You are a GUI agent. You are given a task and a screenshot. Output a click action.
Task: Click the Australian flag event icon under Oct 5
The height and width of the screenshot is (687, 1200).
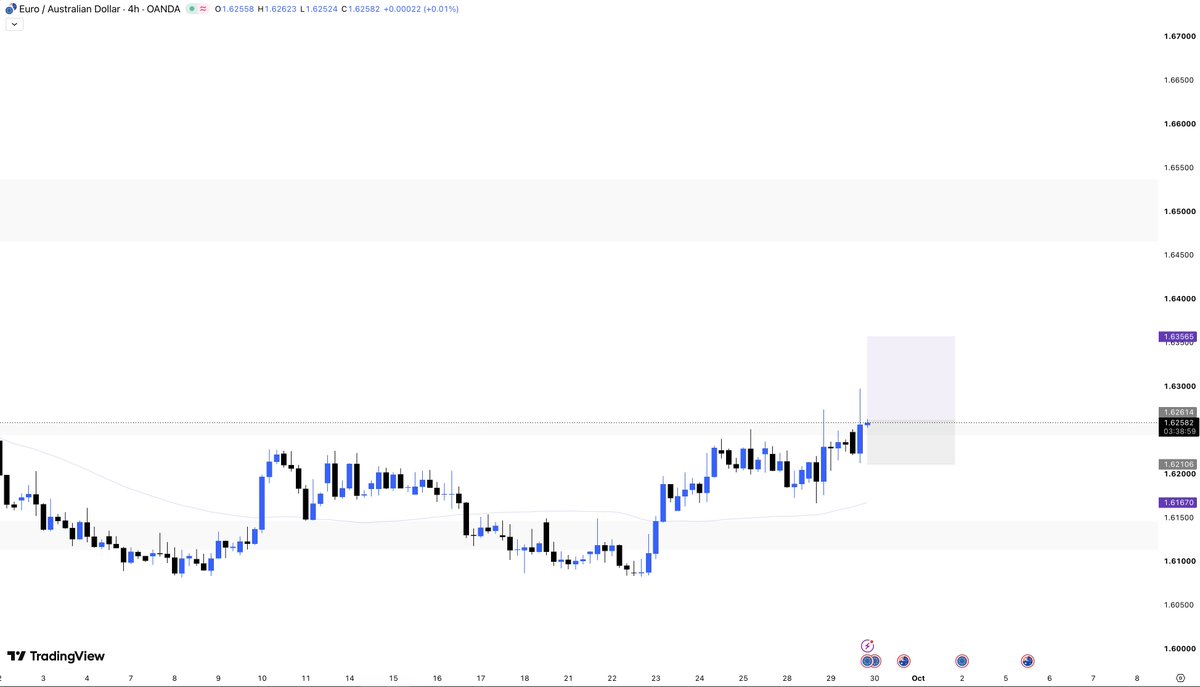[x=1027, y=661]
